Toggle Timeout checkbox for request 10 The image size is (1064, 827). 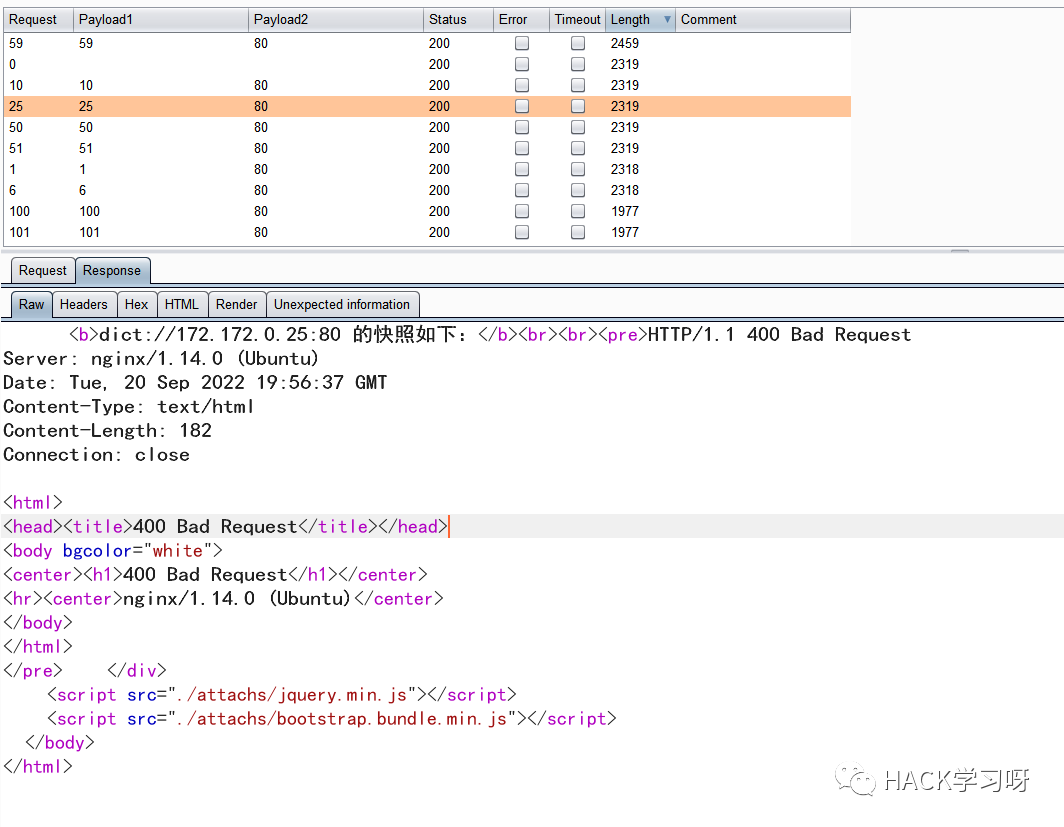point(577,85)
